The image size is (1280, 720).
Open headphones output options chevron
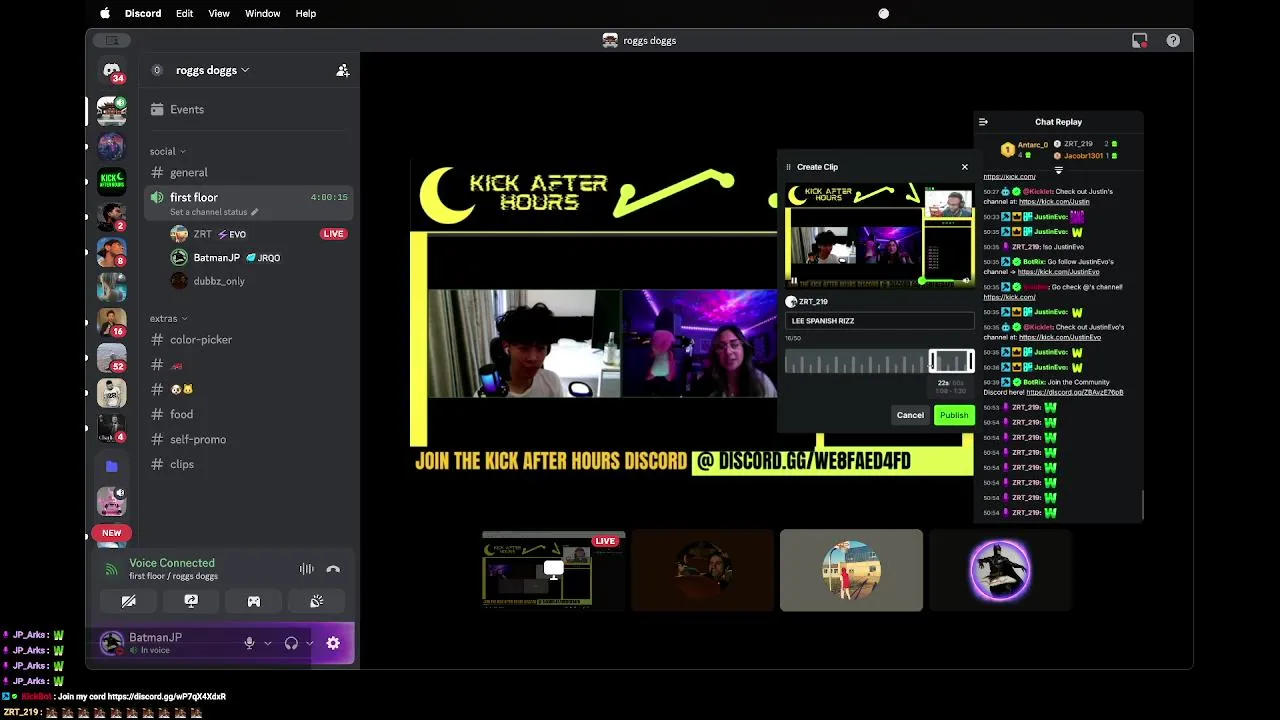click(310, 643)
